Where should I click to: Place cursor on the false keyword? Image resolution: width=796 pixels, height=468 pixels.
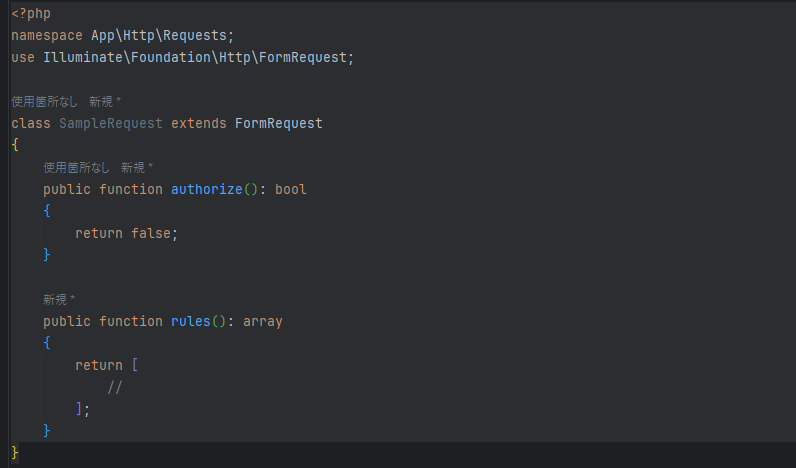[x=151, y=233]
